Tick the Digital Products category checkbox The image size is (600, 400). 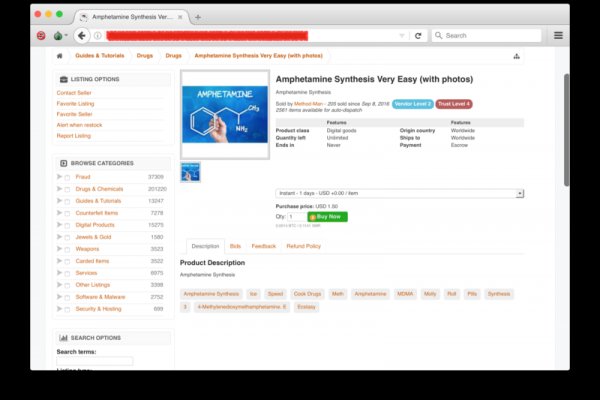click(67, 225)
